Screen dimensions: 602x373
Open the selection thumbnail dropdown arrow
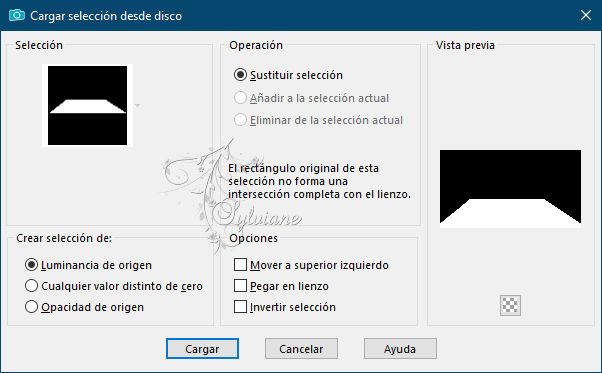pos(137,105)
